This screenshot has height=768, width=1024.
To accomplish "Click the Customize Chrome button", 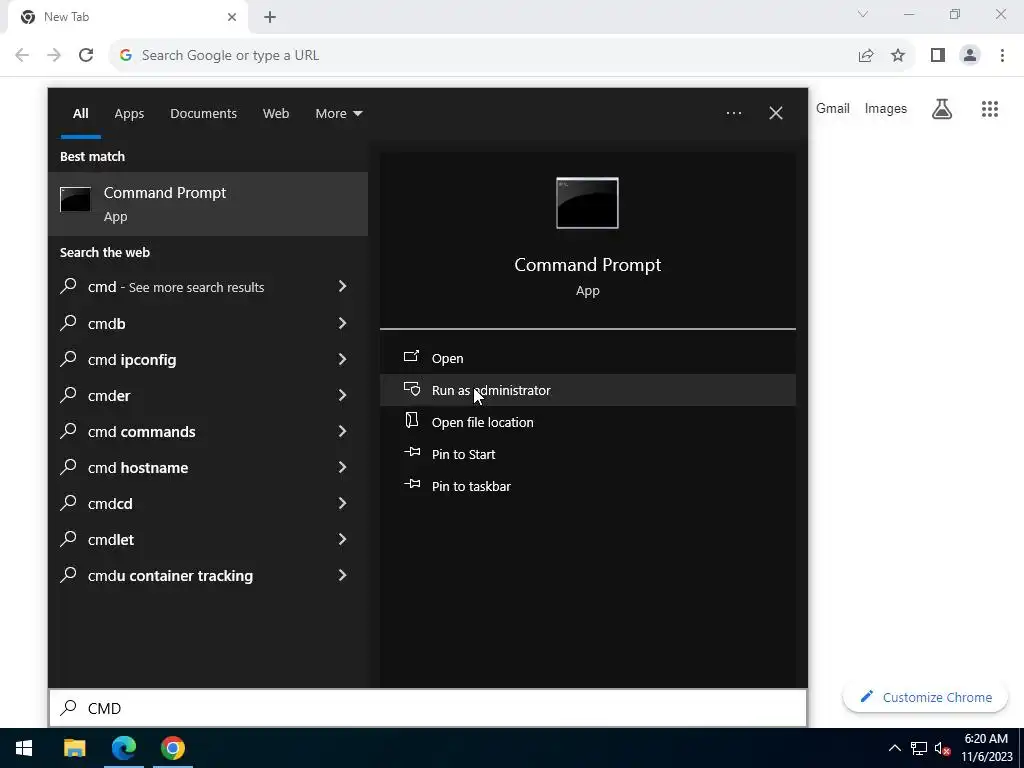I will pos(926,697).
